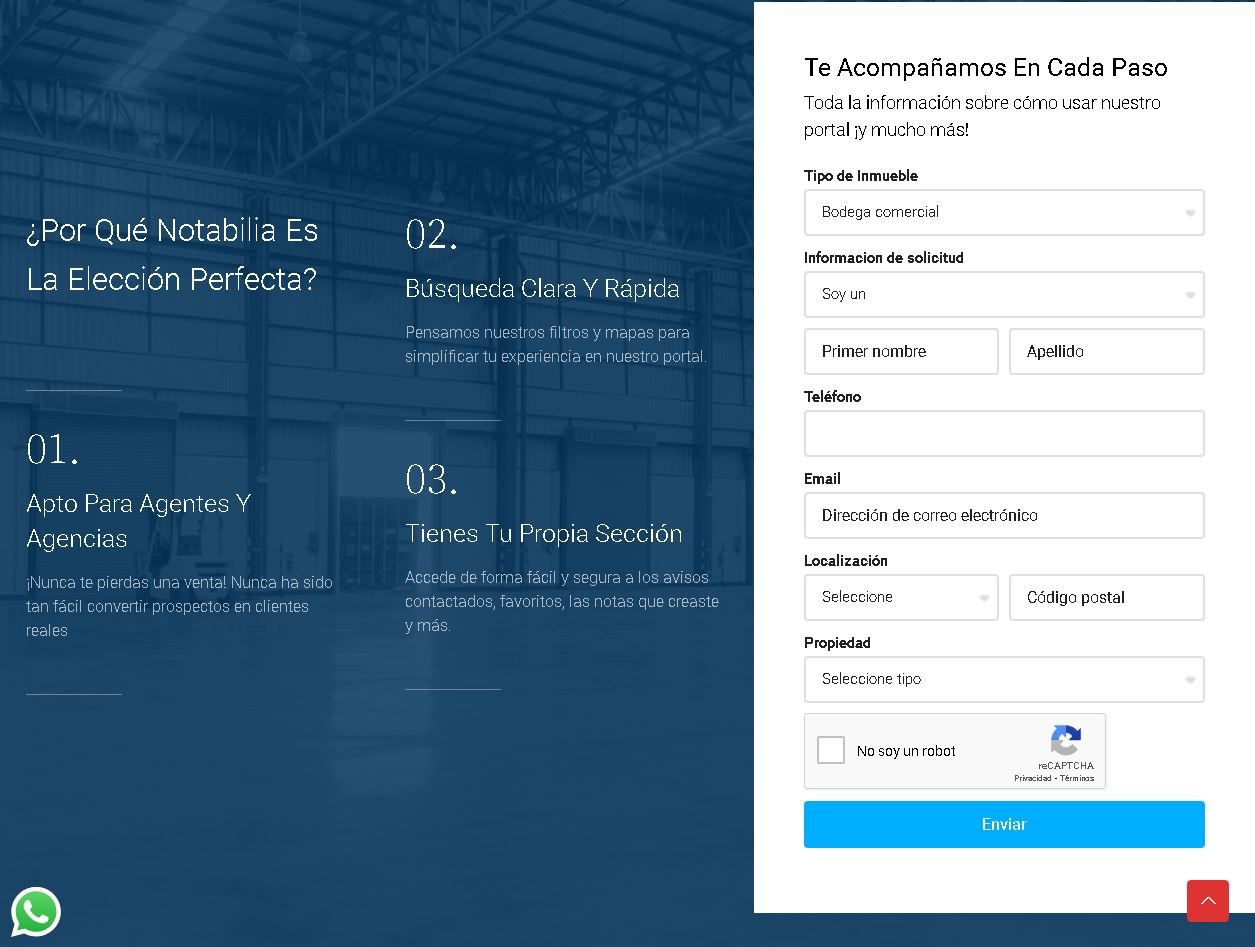Click the 'Apto Para Agentes Y Agencias' heading
1255x947 pixels.
tap(139, 521)
